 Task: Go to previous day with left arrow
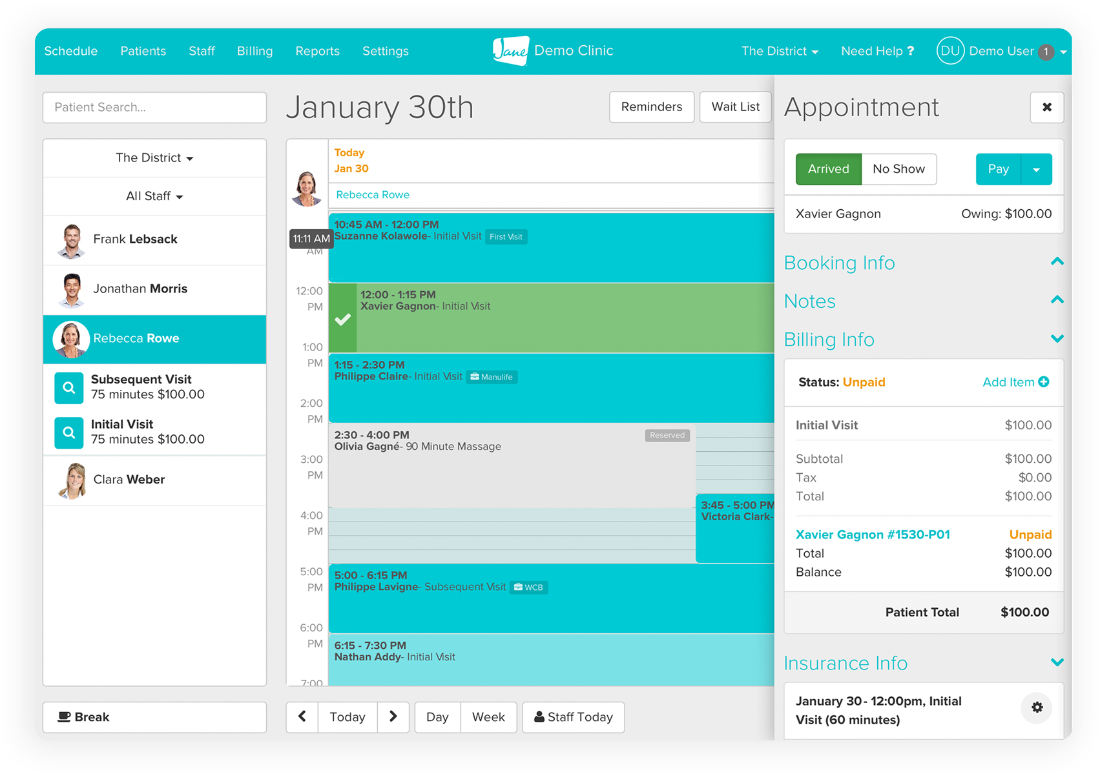click(302, 717)
